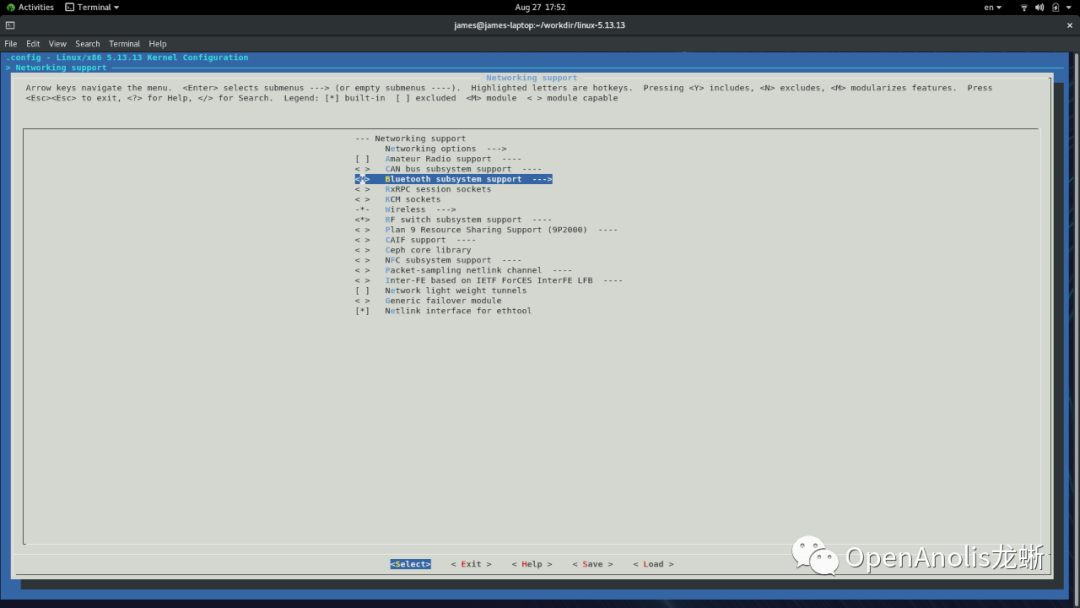1080x608 pixels.
Task: Toggle NFC subsystem support option
Action: click(x=362, y=260)
